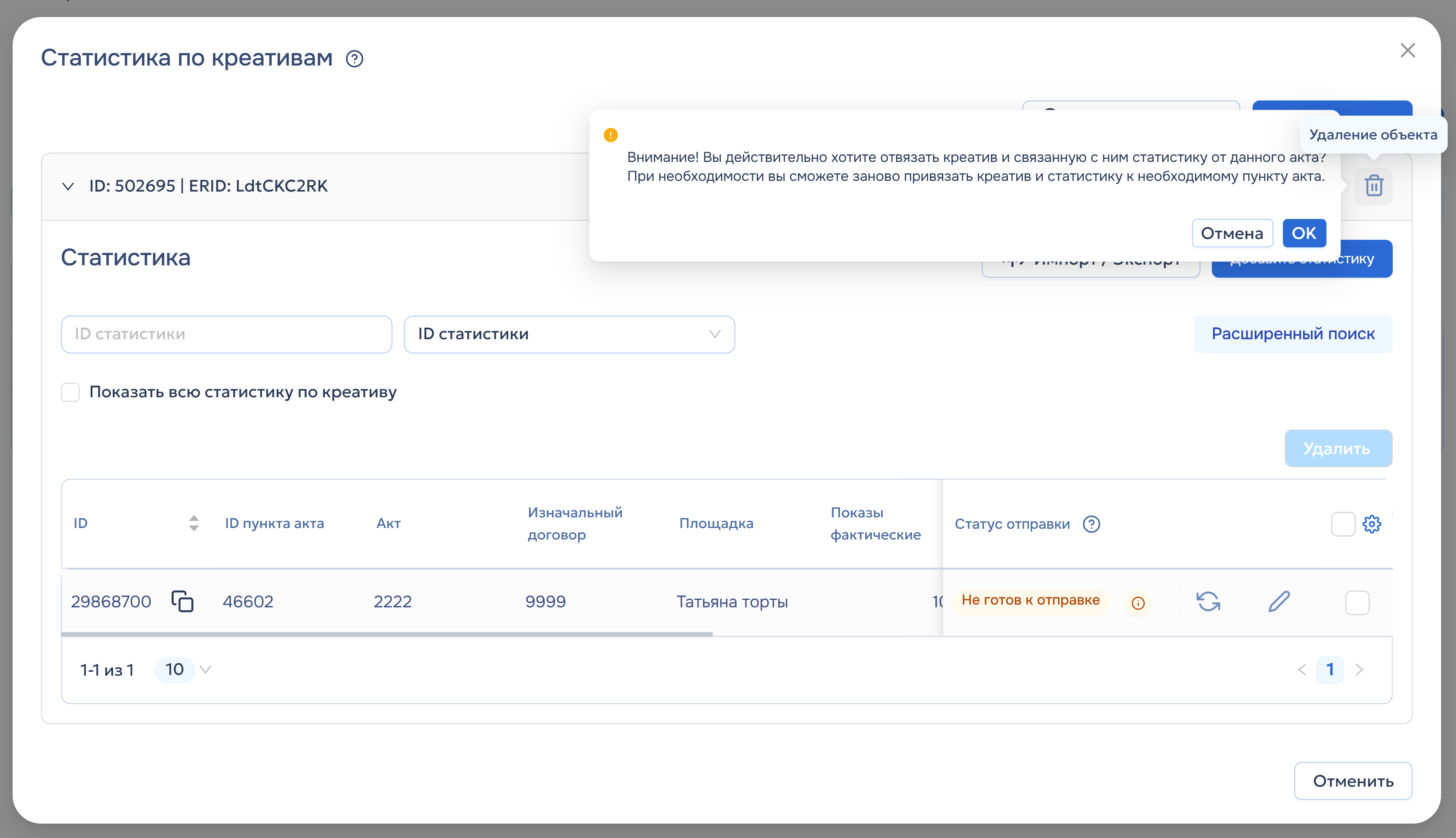
Task: Click the horizontal table scrollbar
Action: click(x=386, y=634)
